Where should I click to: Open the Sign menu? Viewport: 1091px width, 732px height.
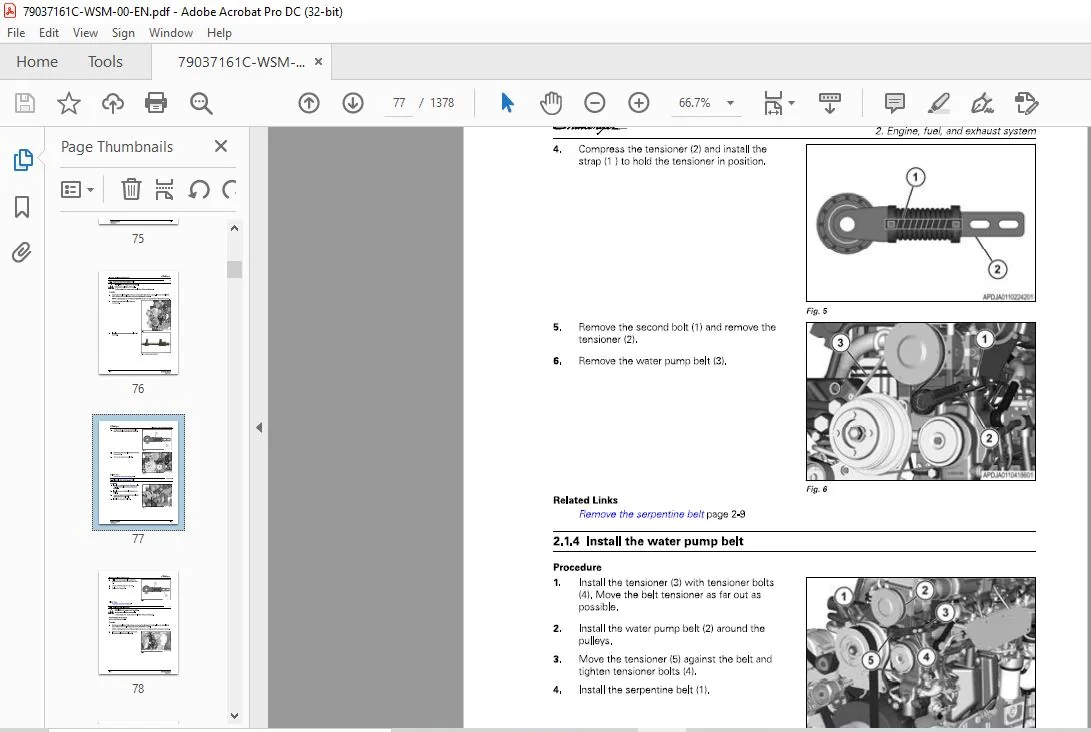[x=123, y=33]
